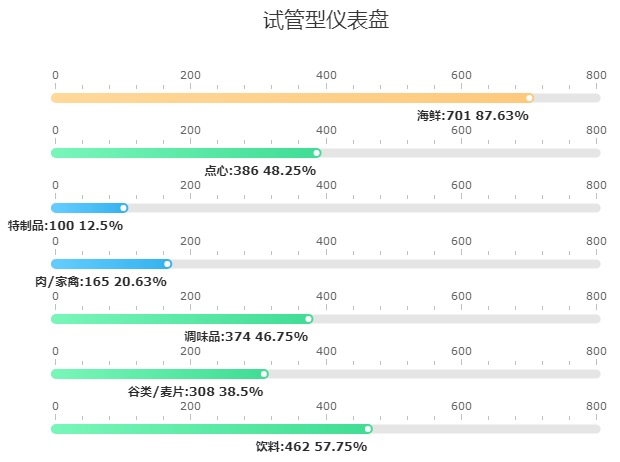Click the 饮料 green bar endpoint marker
The height and width of the screenshot is (462, 620).
coord(368,429)
